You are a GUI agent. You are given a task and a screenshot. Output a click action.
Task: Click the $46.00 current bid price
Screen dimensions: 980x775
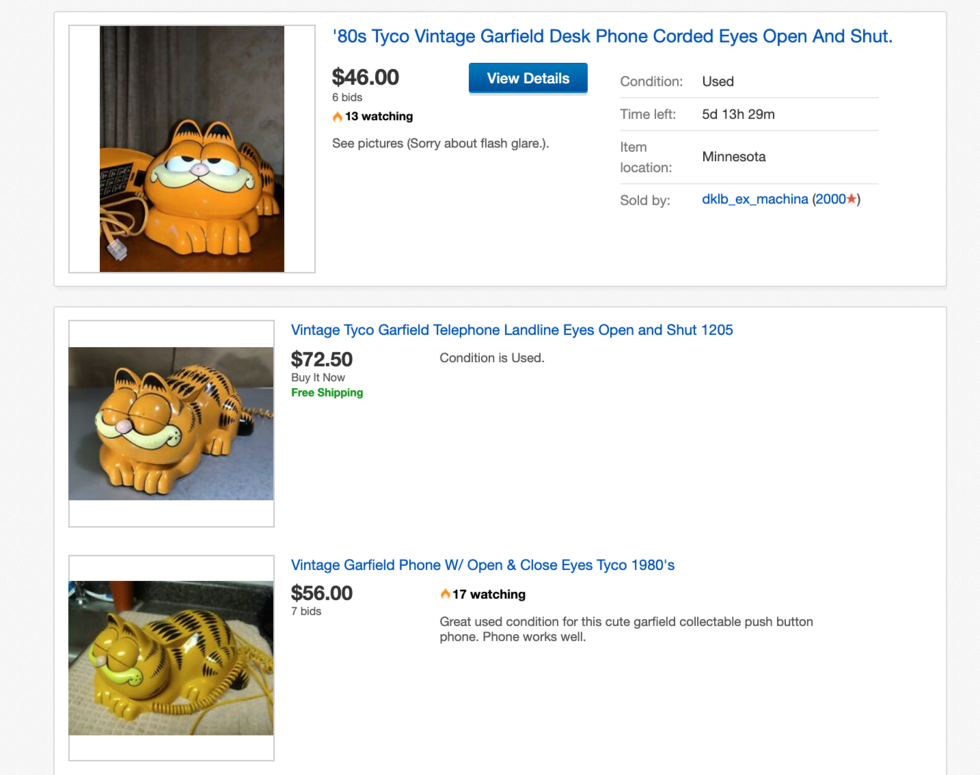coord(366,77)
